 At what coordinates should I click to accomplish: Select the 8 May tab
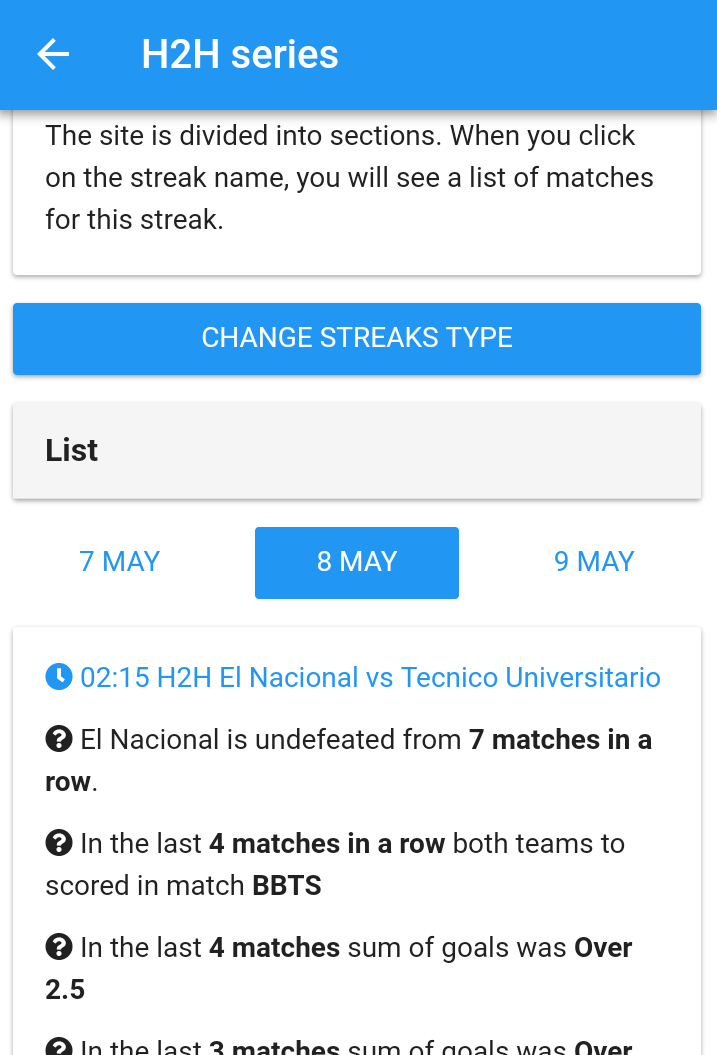(x=357, y=562)
